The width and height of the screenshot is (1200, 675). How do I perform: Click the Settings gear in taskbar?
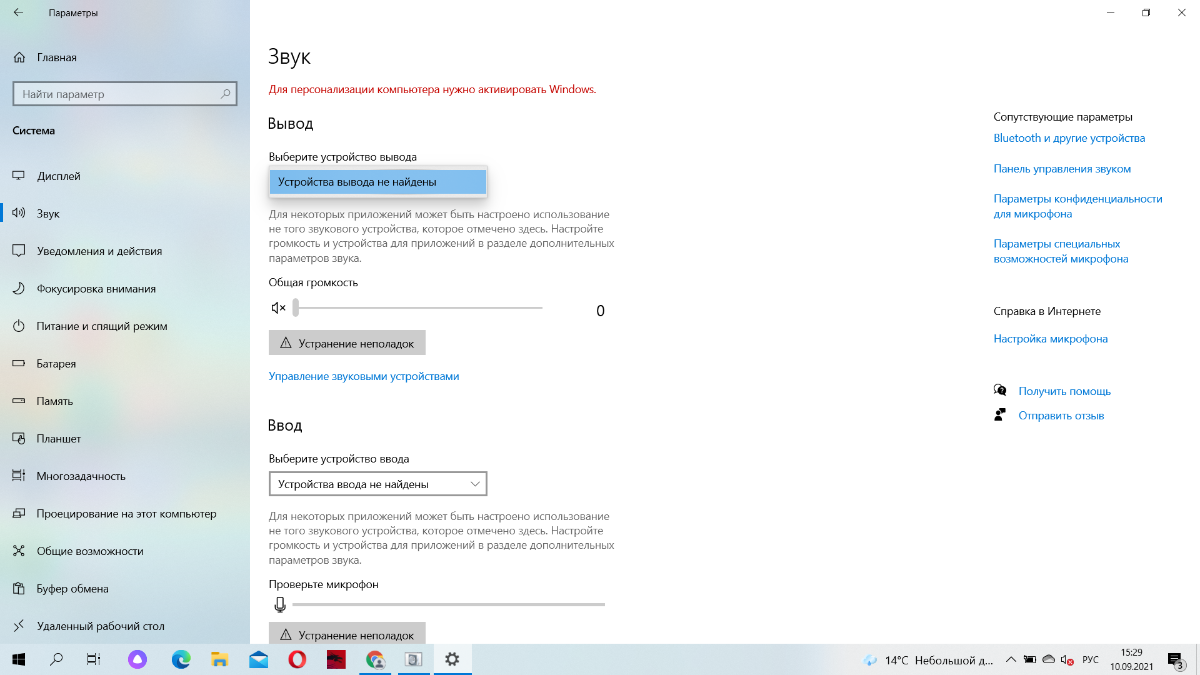[452, 659]
